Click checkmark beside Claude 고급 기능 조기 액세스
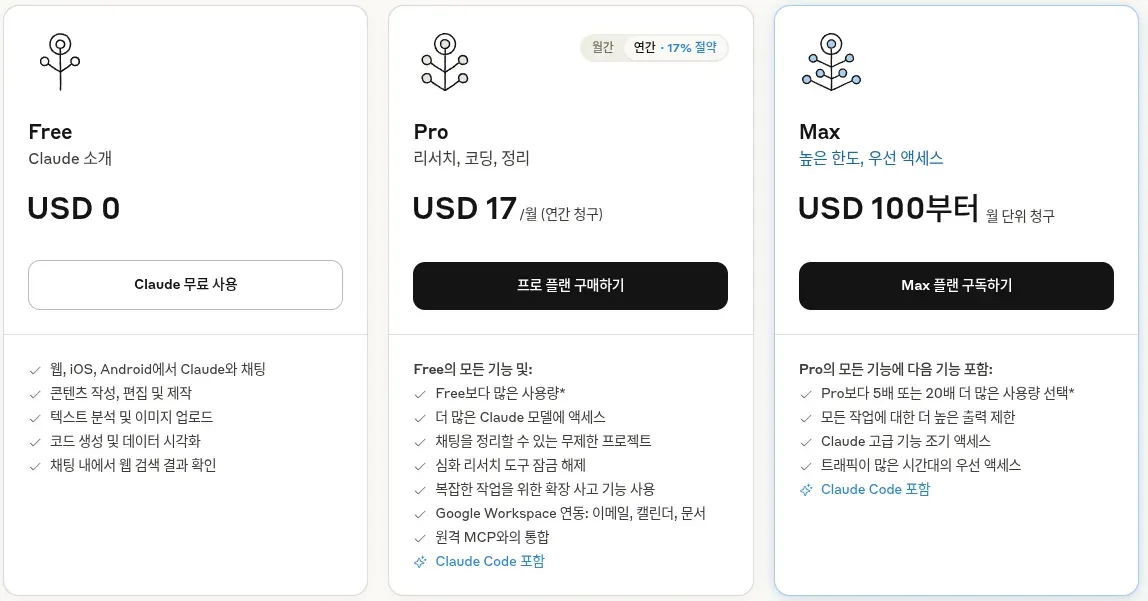 click(x=806, y=442)
